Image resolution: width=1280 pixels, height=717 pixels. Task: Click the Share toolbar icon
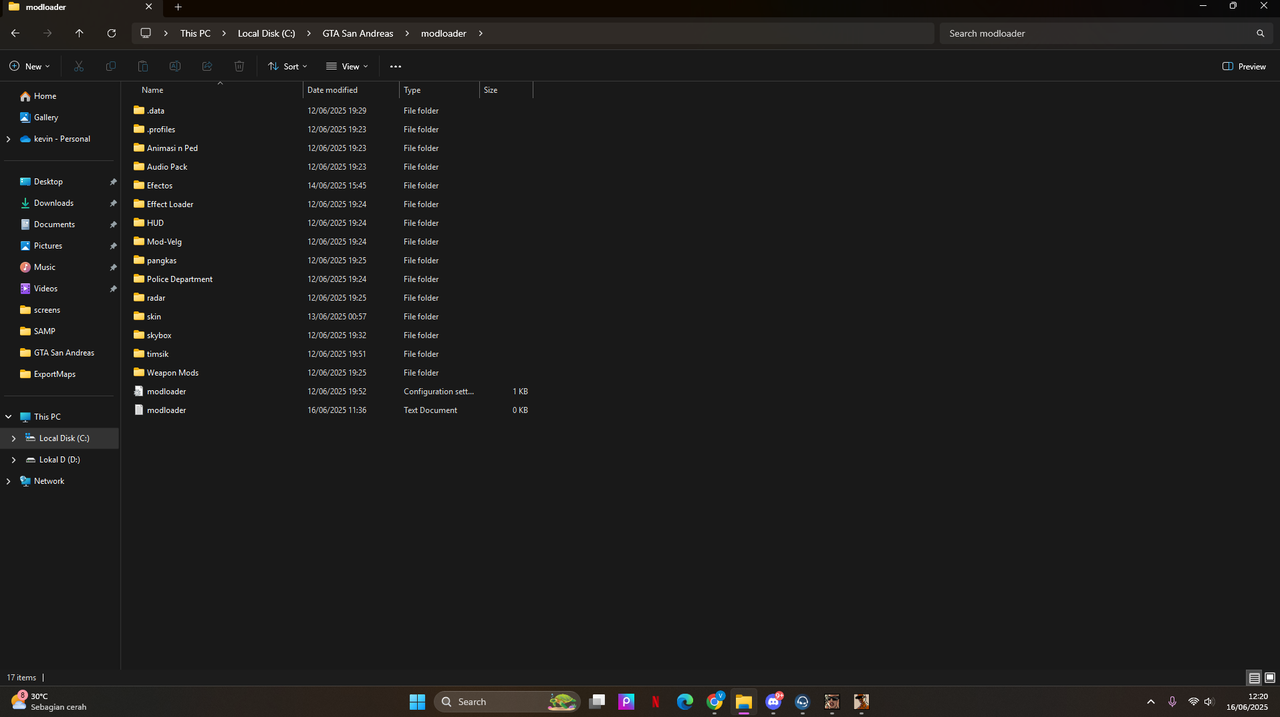tap(207, 66)
